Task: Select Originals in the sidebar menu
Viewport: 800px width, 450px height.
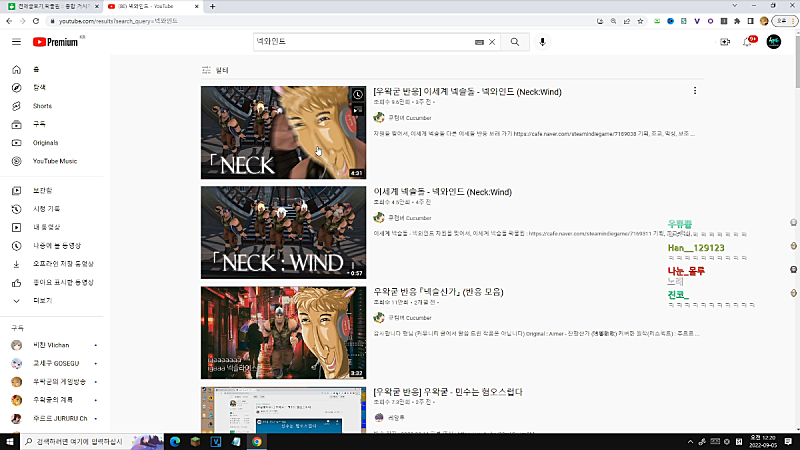Action: point(45,143)
